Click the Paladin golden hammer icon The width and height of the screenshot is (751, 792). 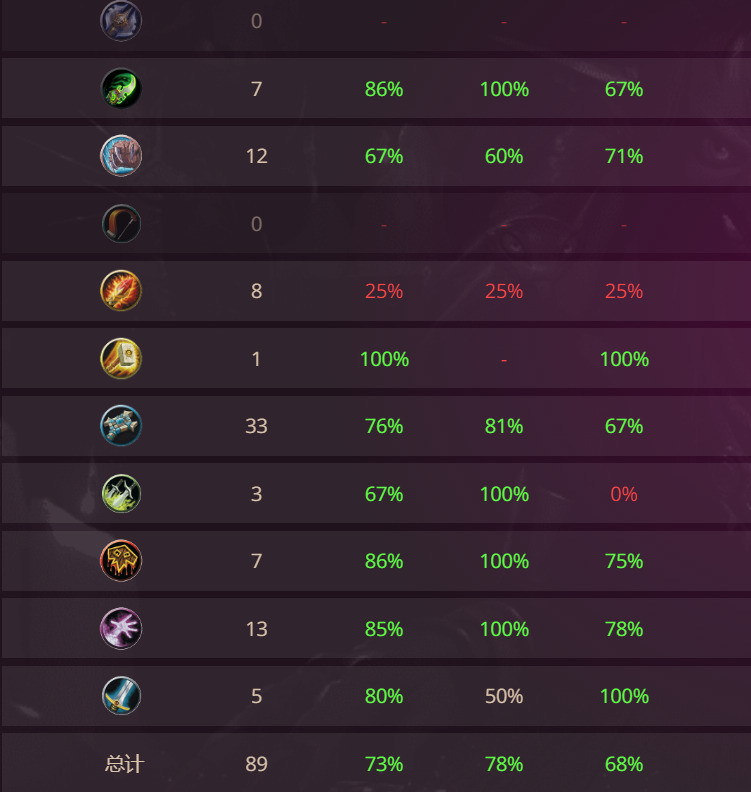[121, 359]
